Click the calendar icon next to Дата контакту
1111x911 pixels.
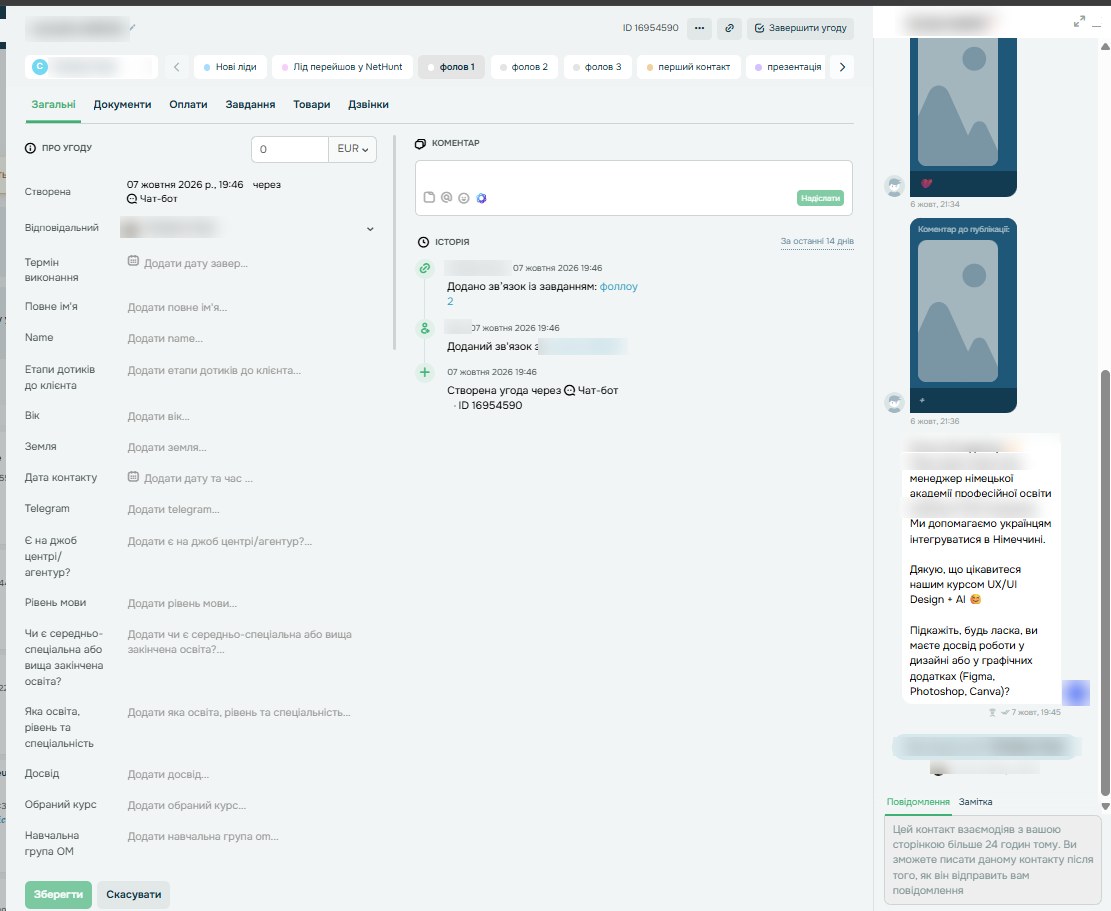[x=133, y=477]
